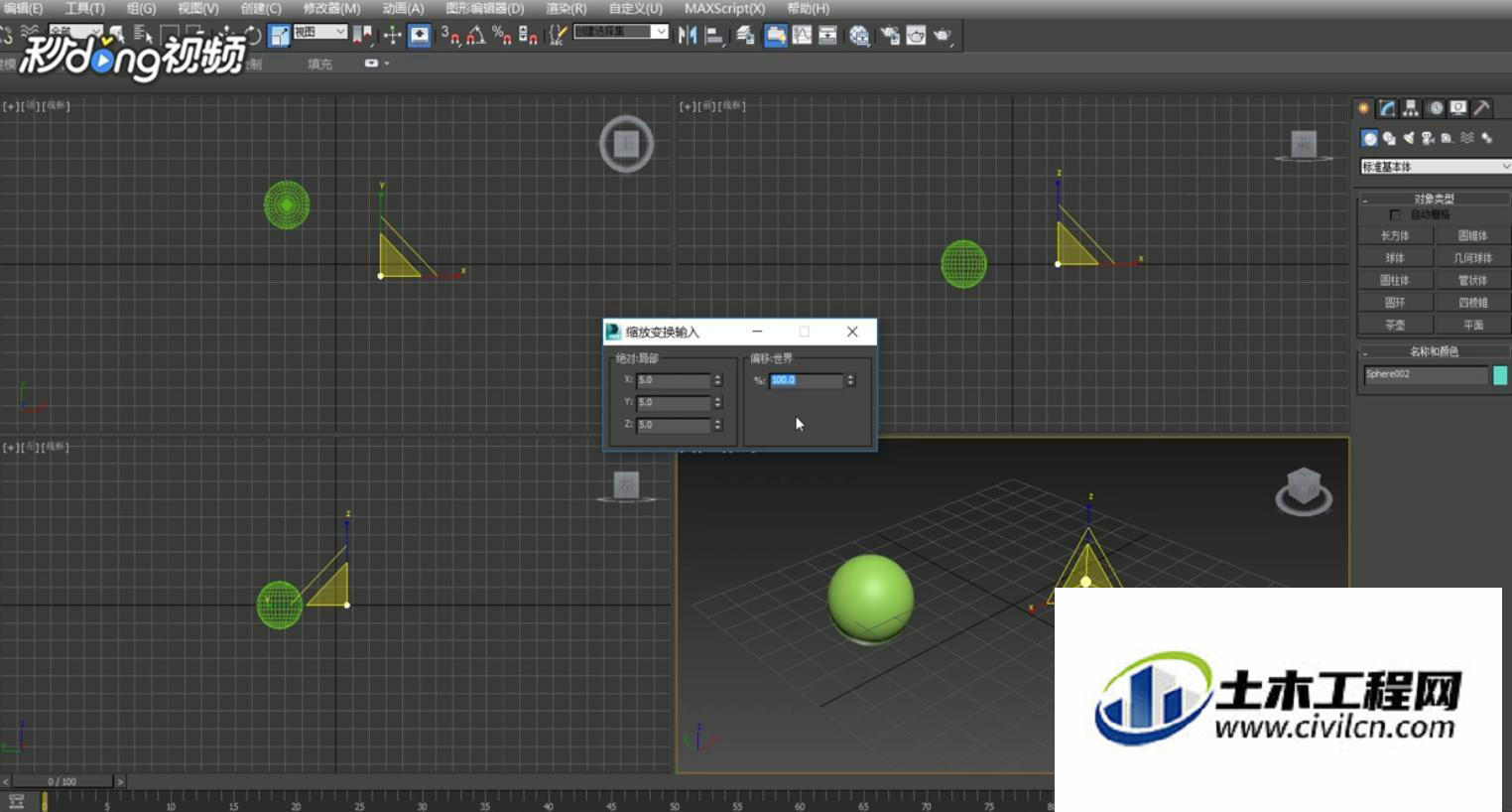Select the Space Warps category icon

tap(1467, 138)
